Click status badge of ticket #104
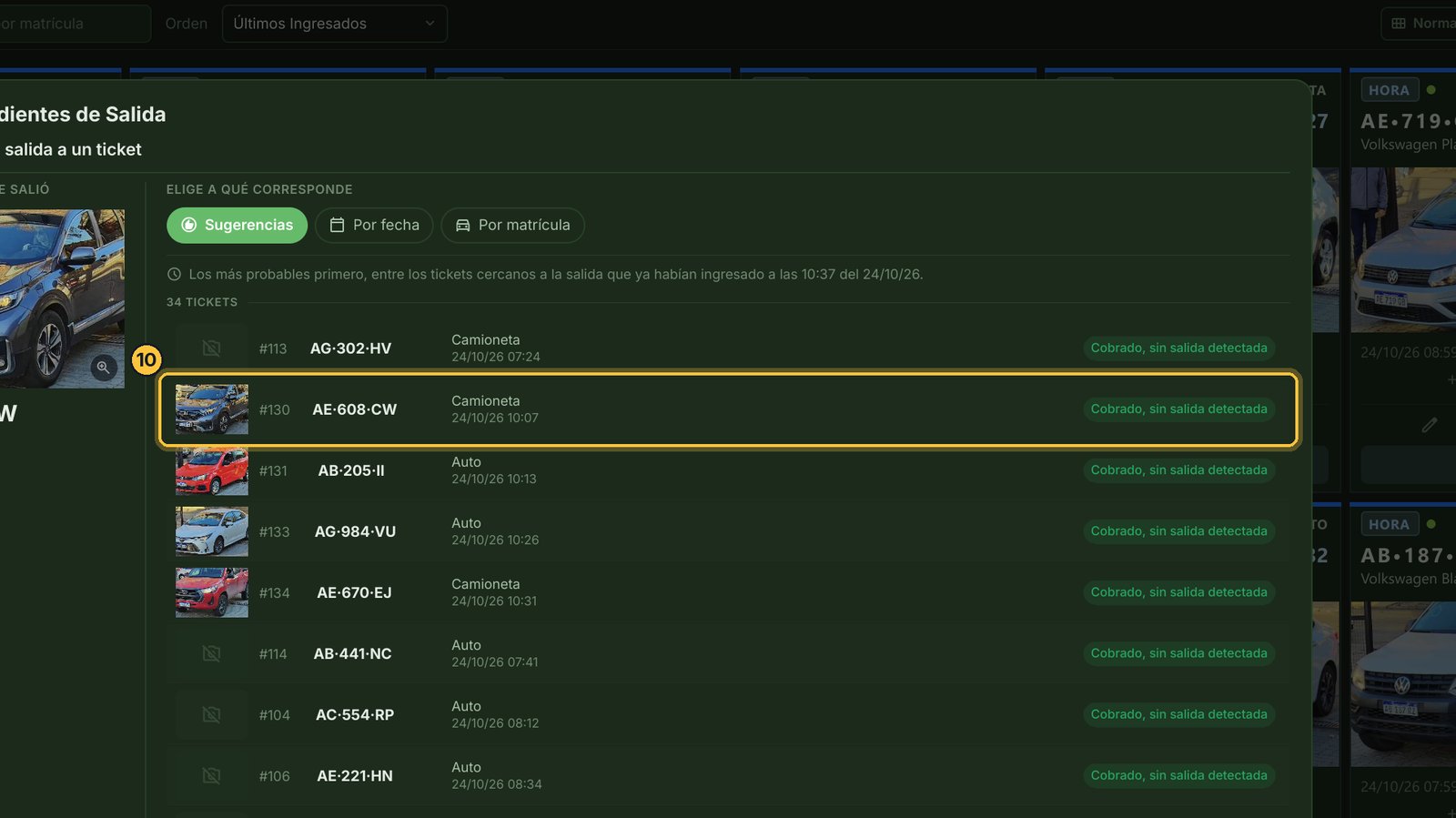Image resolution: width=1456 pixels, height=818 pixels. pyautogui.click(x=1178, y=714)
